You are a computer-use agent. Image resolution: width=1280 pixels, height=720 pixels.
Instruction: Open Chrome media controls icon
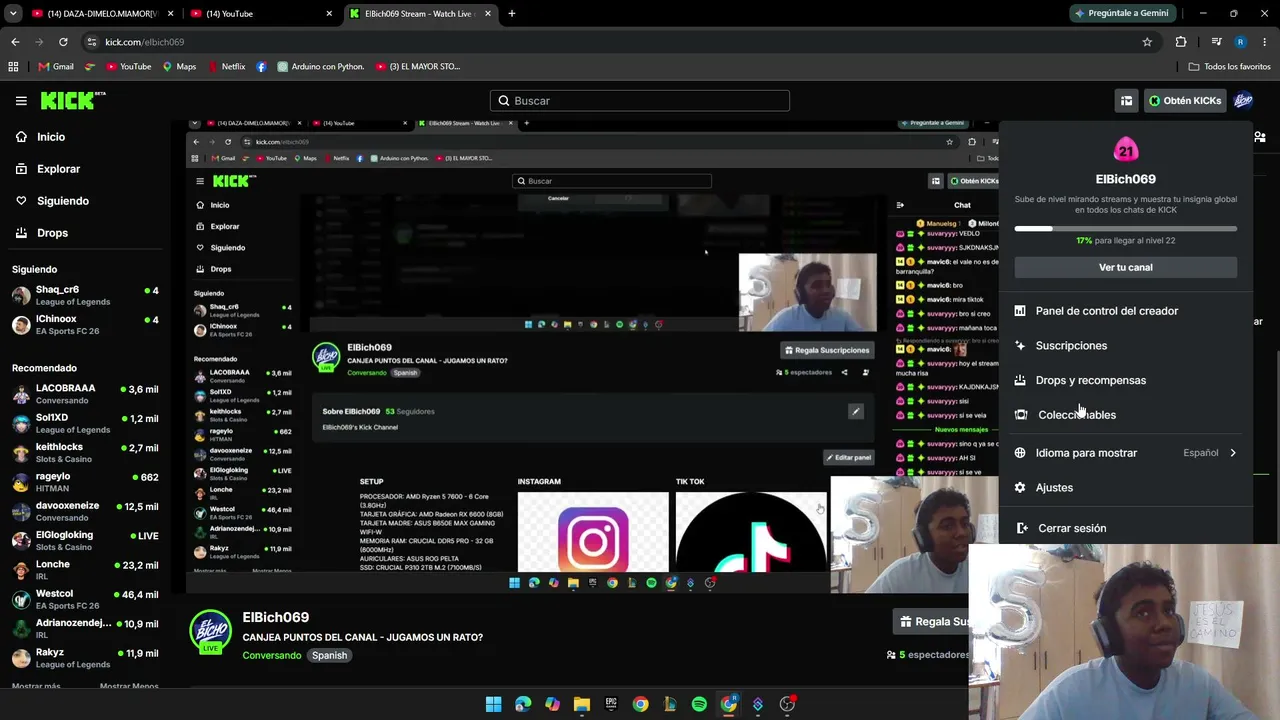[x=1216, y=42]
